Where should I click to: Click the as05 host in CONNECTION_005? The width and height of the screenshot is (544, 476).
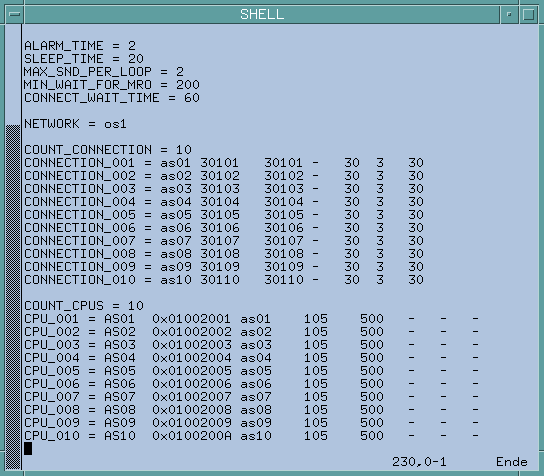click(176, 215)
